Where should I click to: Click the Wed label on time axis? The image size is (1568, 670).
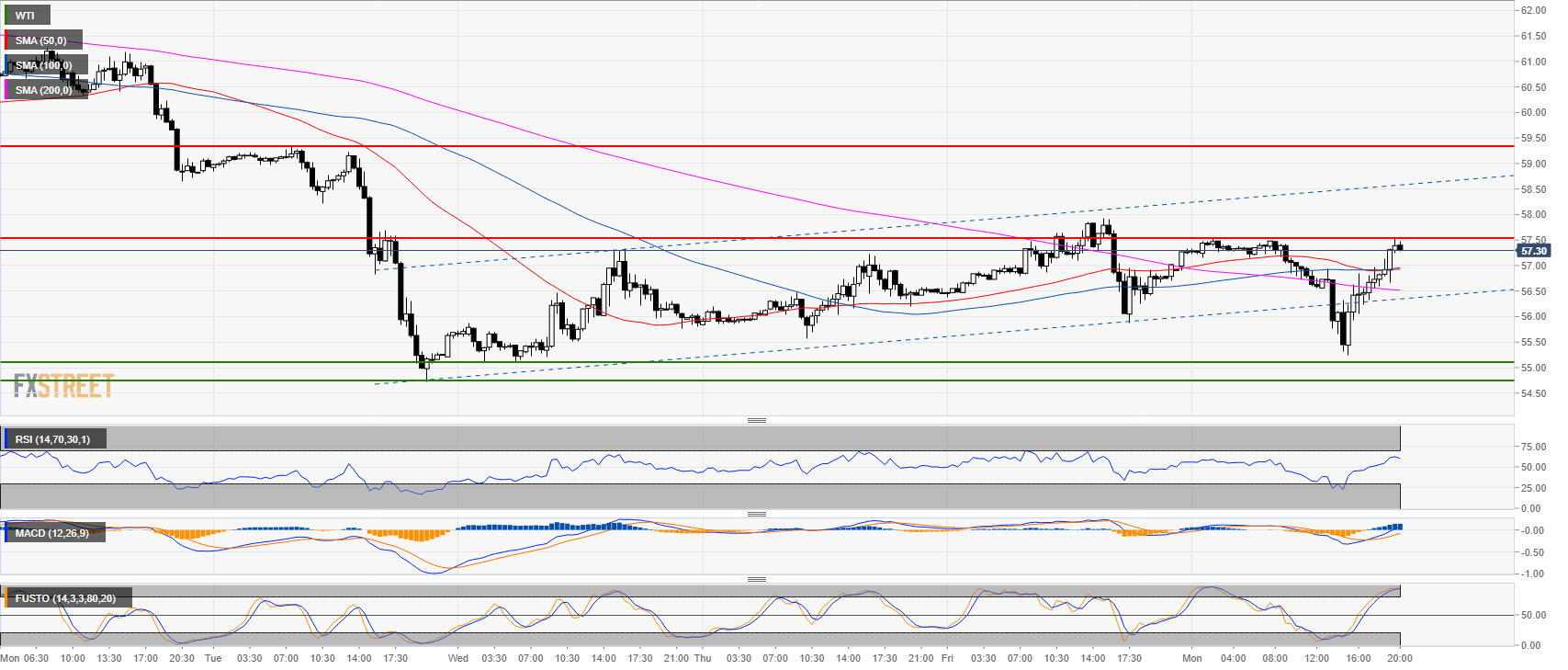[x=457, y=658]
